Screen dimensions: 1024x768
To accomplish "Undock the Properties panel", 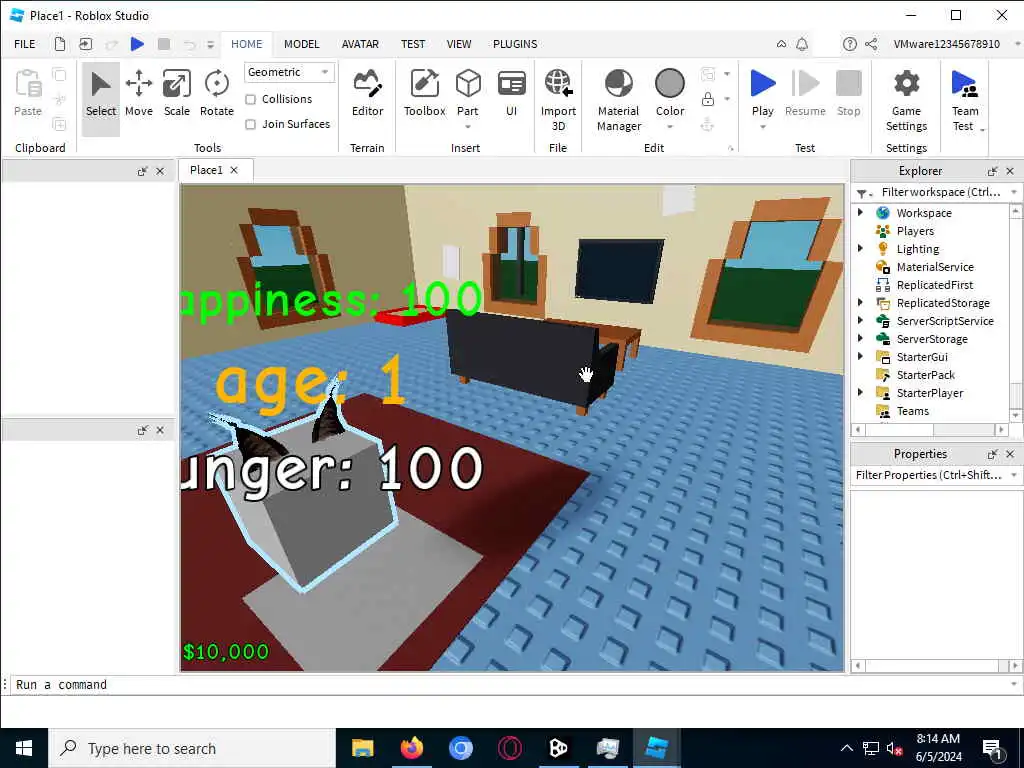I will (992, 454).
